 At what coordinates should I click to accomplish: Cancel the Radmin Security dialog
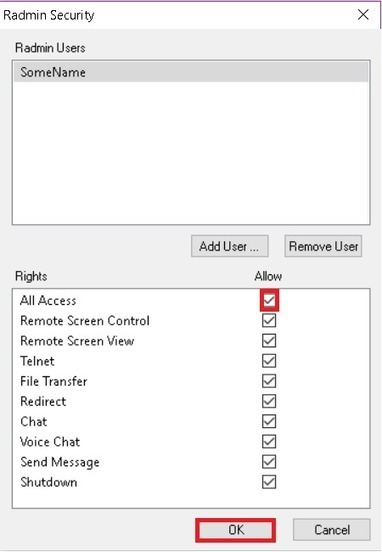[332, 530]
